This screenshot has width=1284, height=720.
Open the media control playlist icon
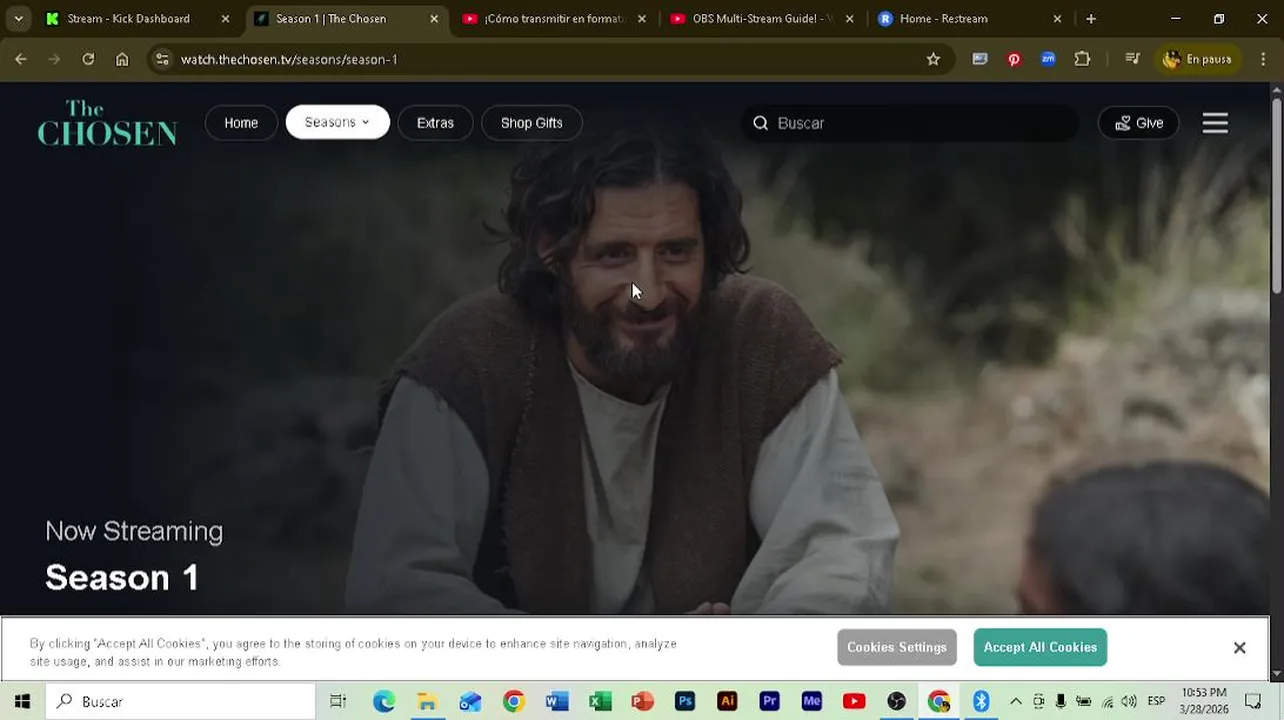point(1132,59)
